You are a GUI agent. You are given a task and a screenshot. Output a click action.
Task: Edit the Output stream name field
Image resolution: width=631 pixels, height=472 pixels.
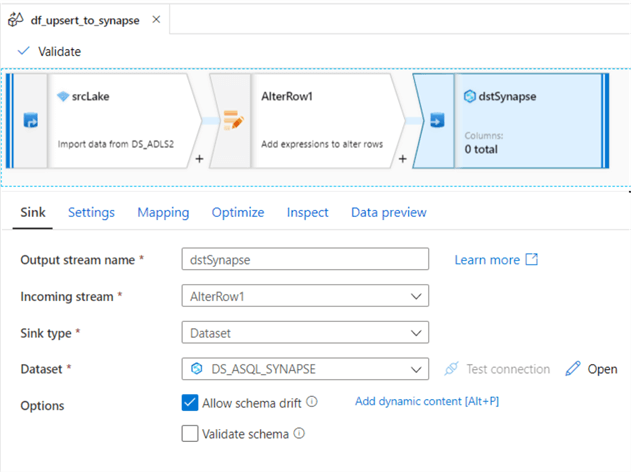click(305, 259)
